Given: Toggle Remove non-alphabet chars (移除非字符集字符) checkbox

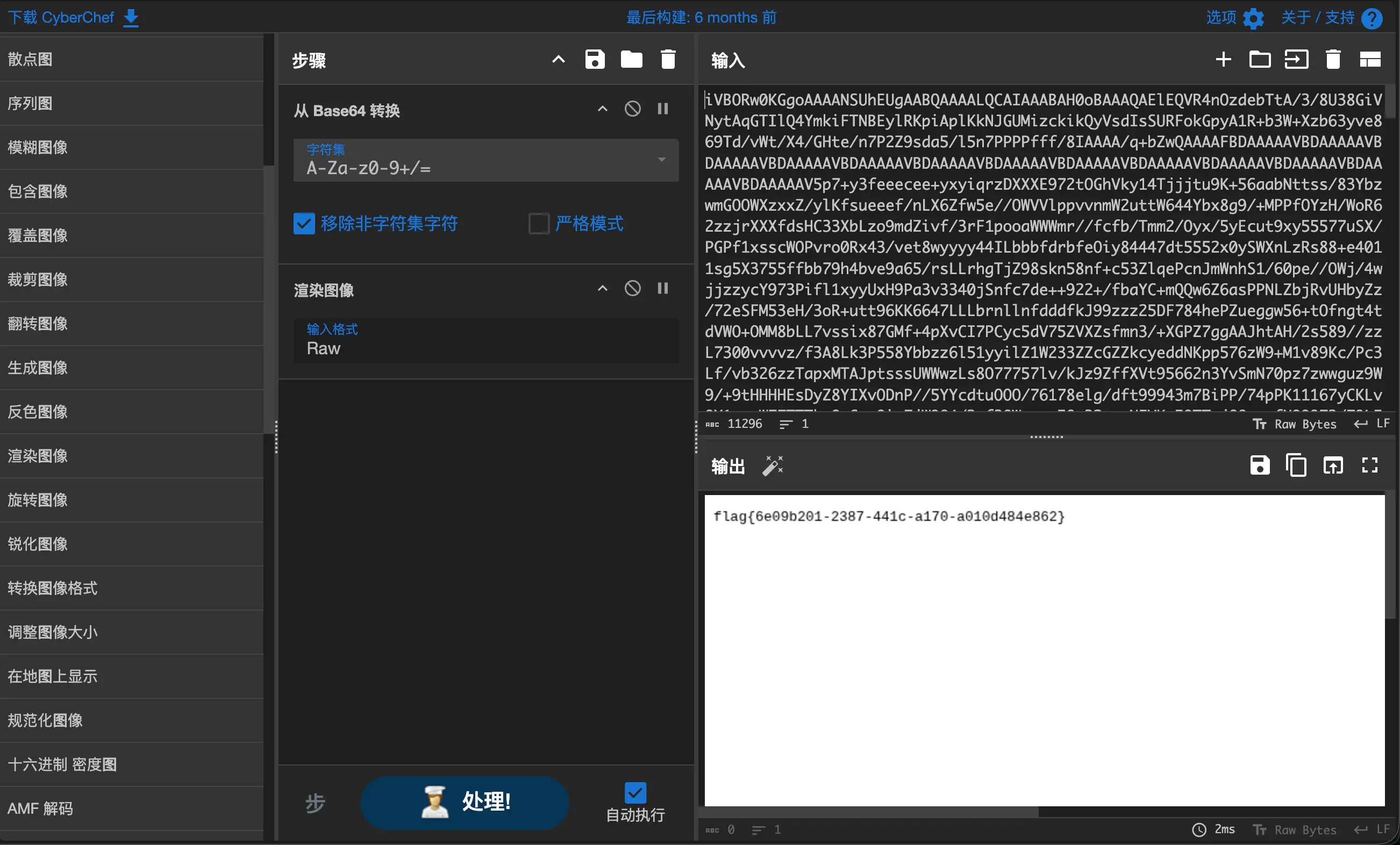Looking at the screenshot, I should pyautogui.click(x=304, y=224).
